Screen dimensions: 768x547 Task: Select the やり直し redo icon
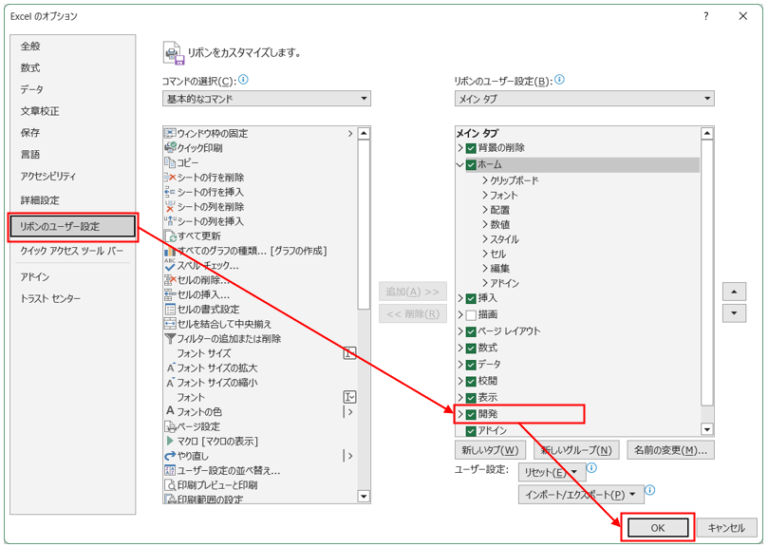click(170, 455)
